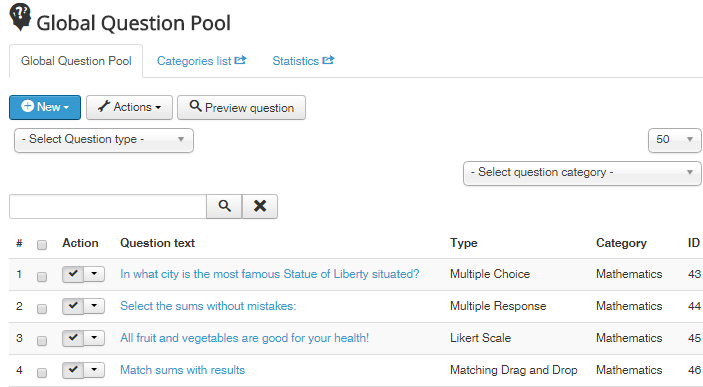Open the 'Select question category' dropdown

[x=582, y=173]
